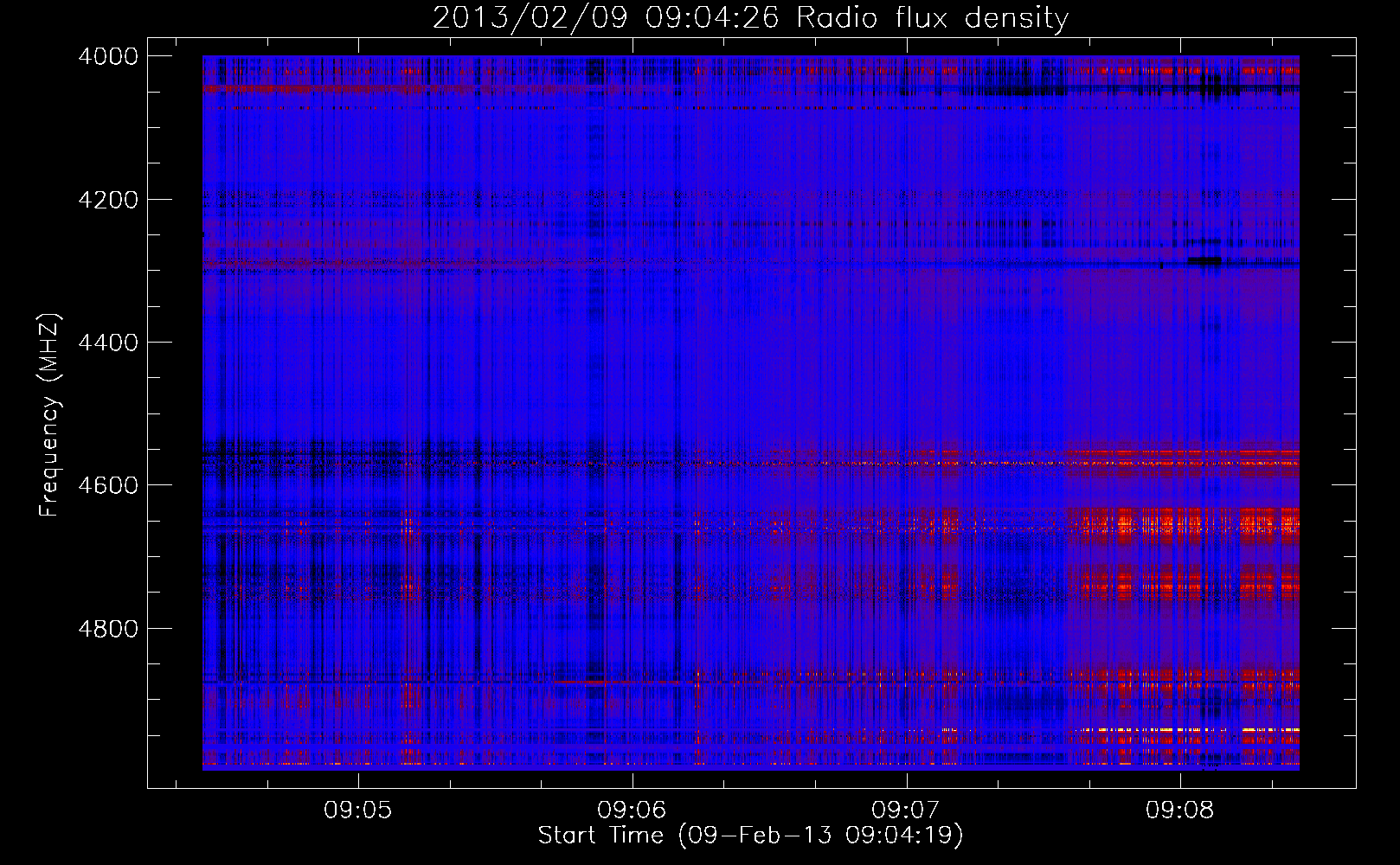Screen dimensions: 1400x865
Task: Click the 4200 frequency tick label
Action: 108,200
